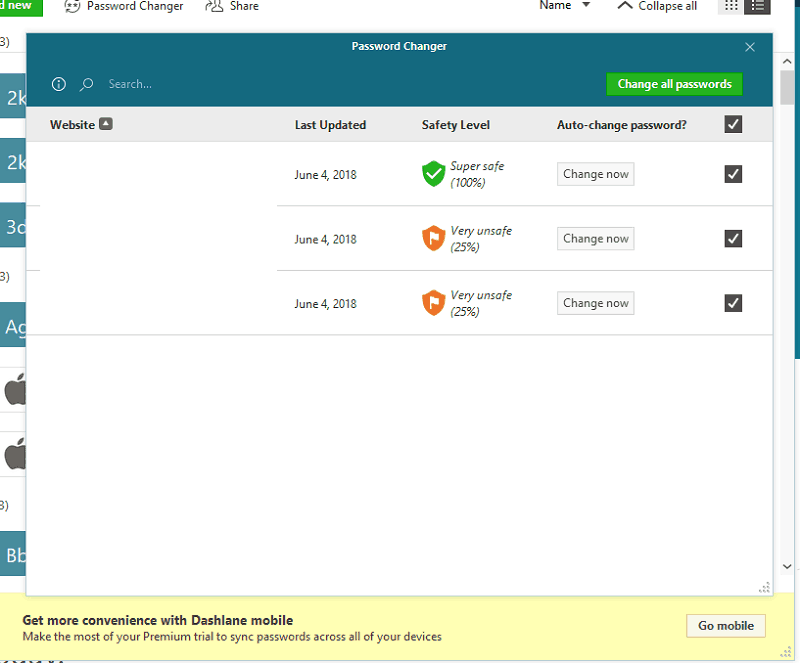Click the Safety Level column header
This screenshot has width=800, height=663.
tap(455, 125)
